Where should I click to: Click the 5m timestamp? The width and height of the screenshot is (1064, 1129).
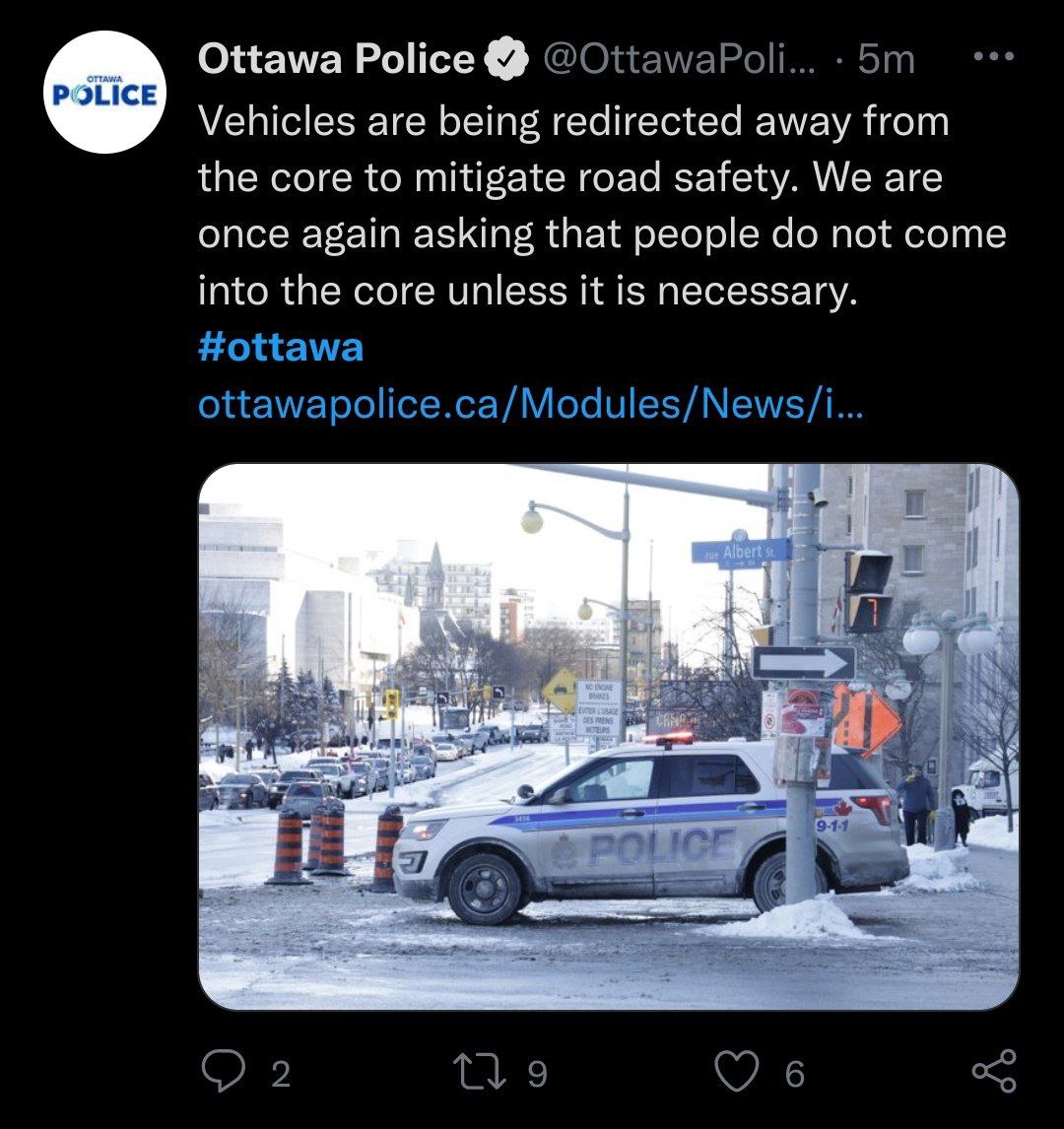pos(887,59)
